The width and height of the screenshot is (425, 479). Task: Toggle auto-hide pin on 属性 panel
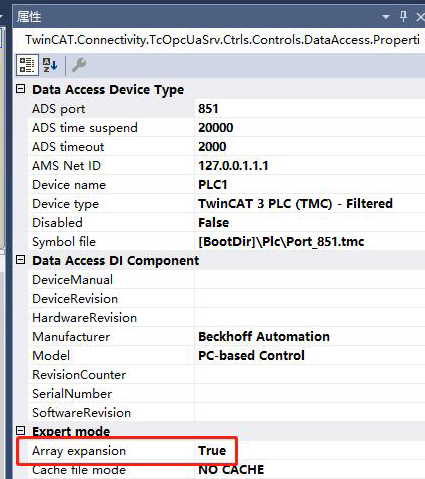point(403,16)
